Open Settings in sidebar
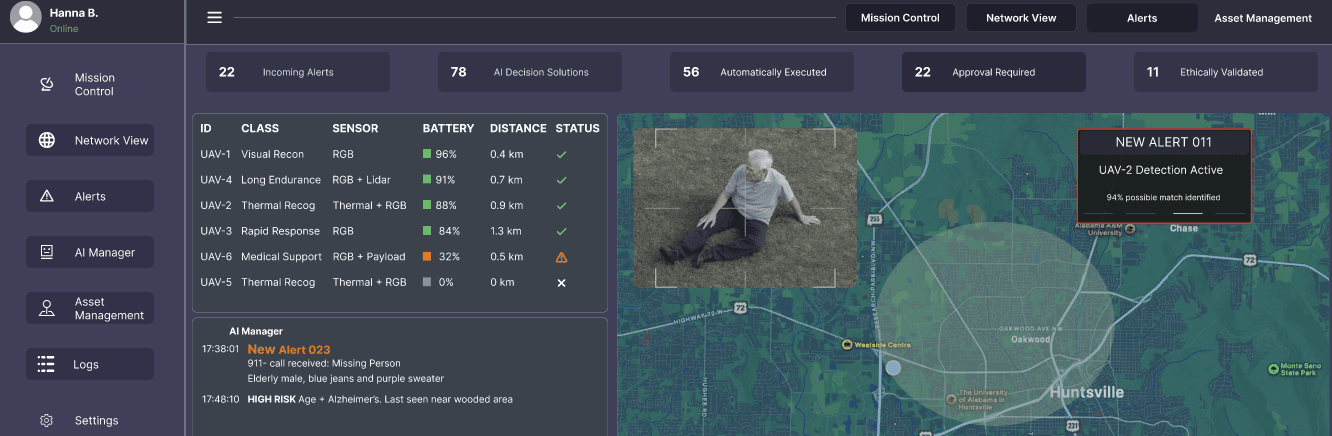Screen dimensions: 1332x436 [90, 420]
